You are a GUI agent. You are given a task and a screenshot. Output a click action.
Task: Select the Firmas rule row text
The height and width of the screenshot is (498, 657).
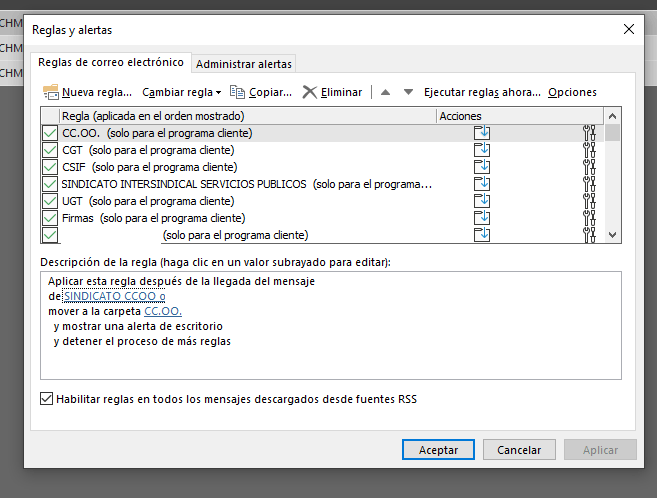point(154,218)
